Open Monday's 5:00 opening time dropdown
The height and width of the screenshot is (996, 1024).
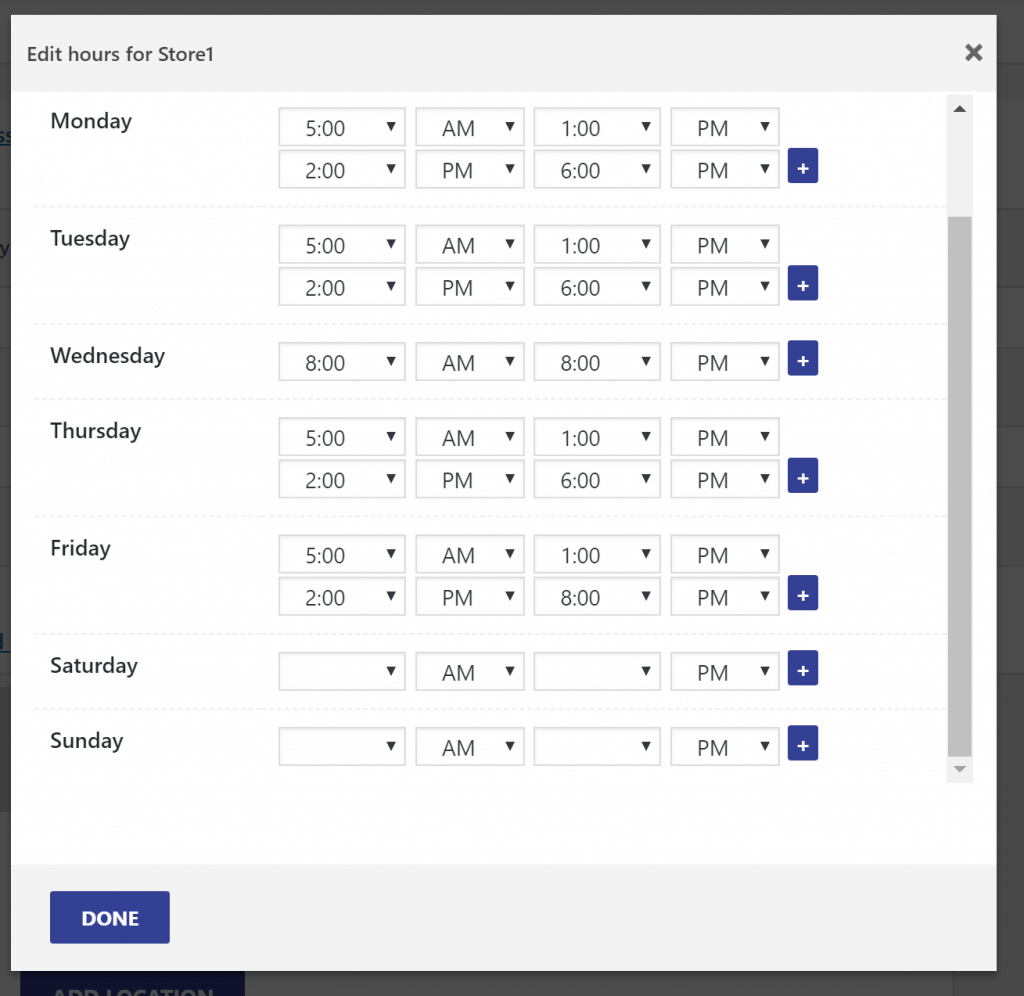click(x=341, y=127)
